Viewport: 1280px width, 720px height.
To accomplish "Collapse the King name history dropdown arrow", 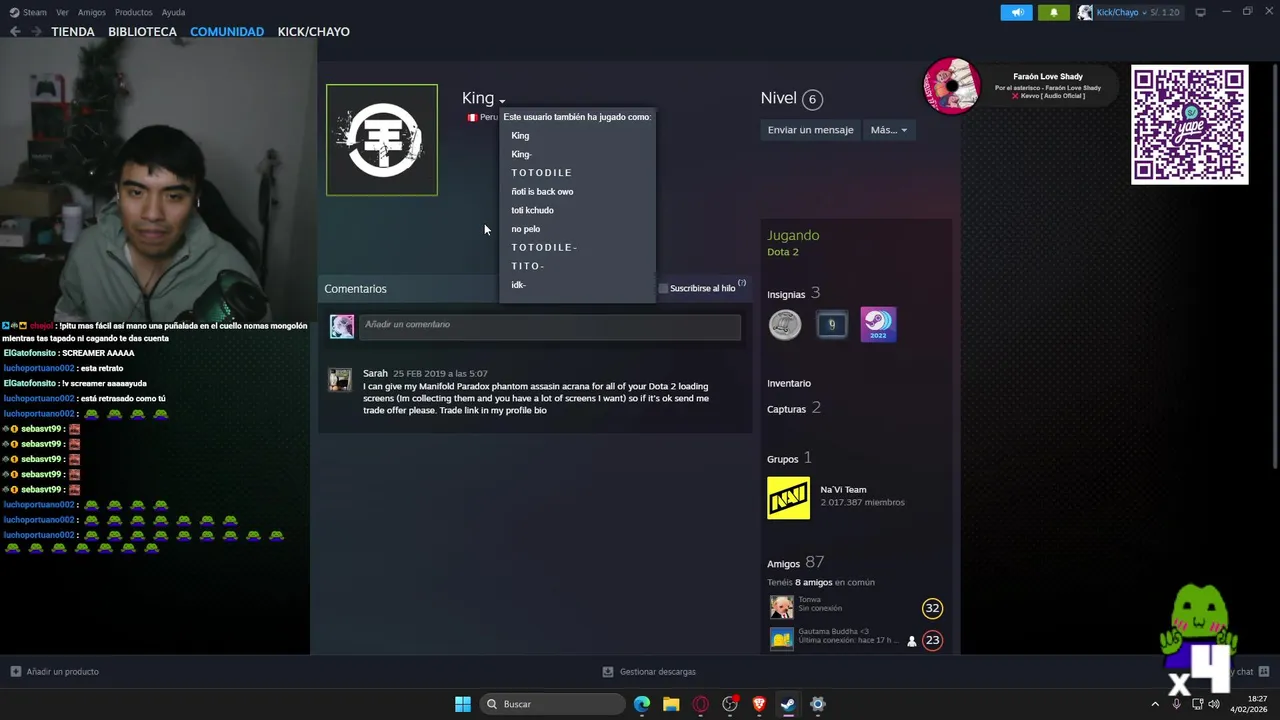I will pyautogui.click(x=502, y=100).
